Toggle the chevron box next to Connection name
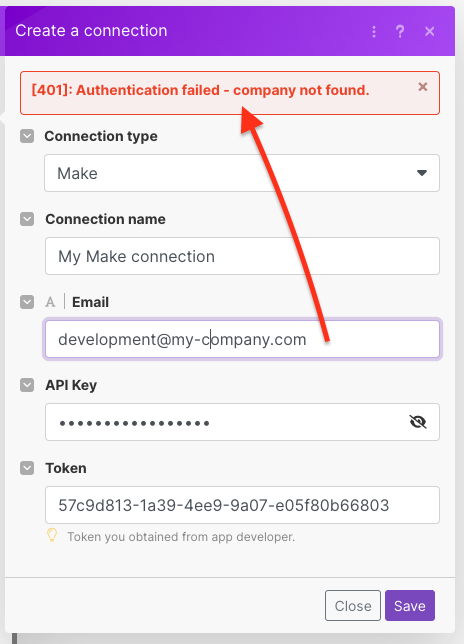 (27, 219)
